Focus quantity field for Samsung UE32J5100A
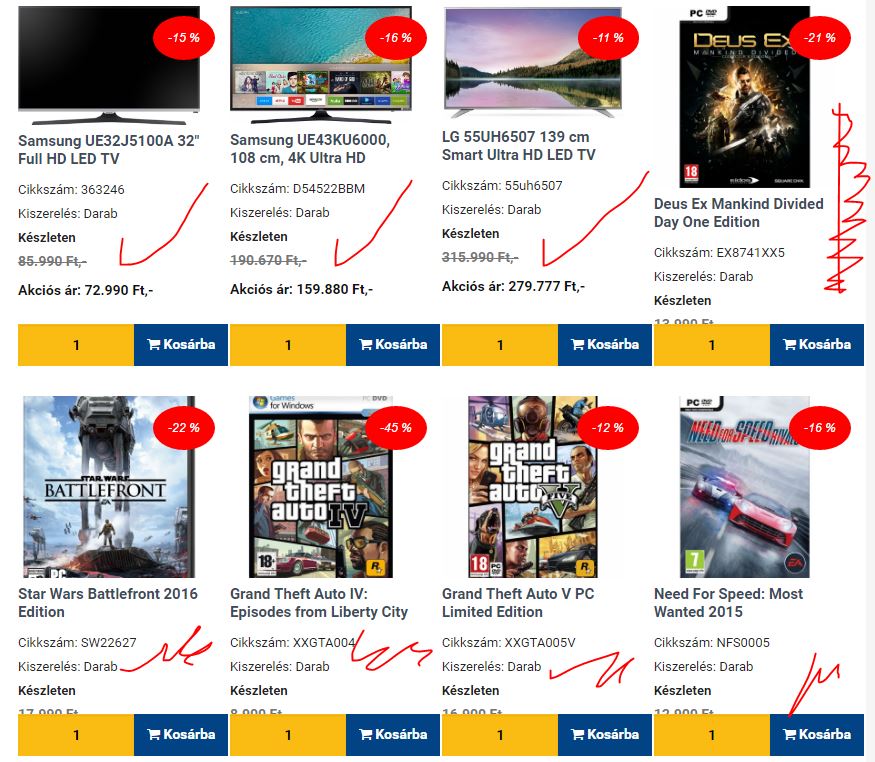 point(76,345)
